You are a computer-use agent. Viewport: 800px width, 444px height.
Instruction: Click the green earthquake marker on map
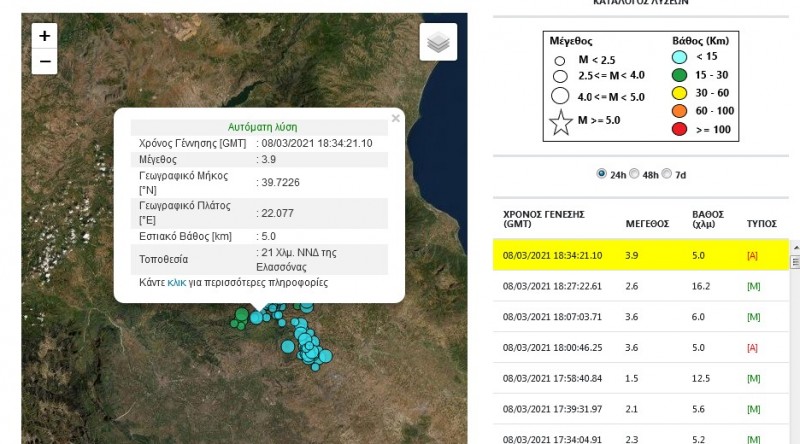[241, 317]
